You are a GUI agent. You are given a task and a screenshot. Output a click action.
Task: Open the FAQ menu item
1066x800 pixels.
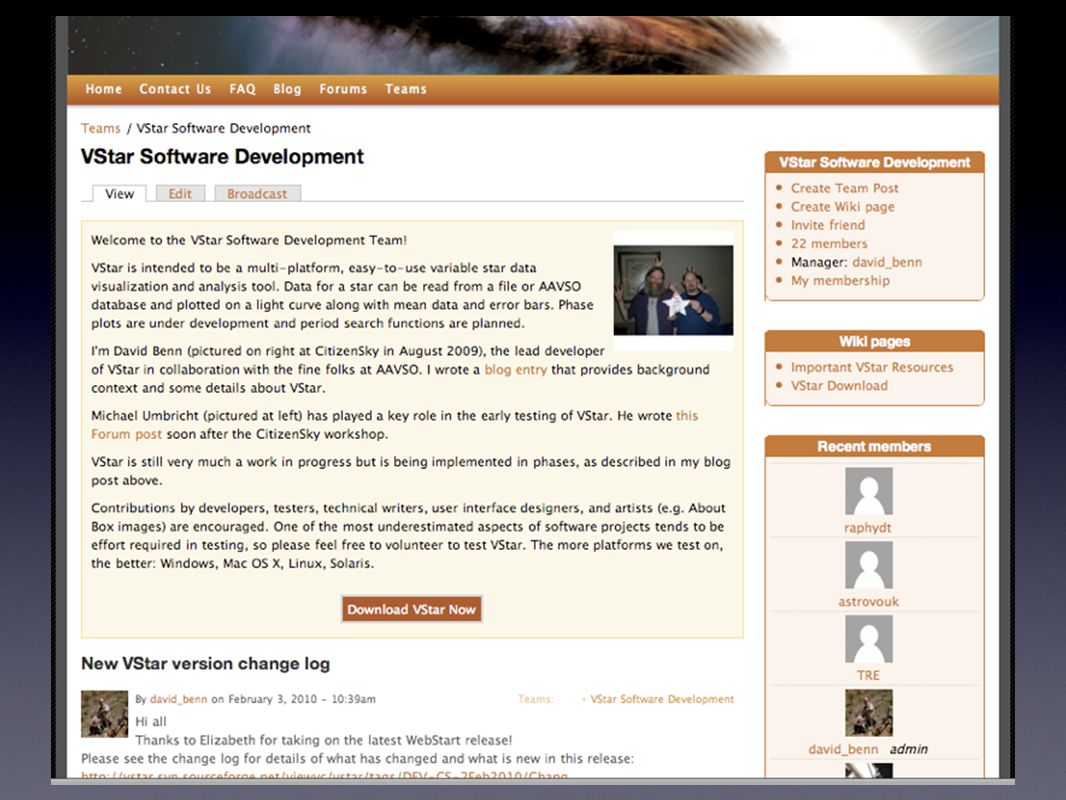coord(242,89)
